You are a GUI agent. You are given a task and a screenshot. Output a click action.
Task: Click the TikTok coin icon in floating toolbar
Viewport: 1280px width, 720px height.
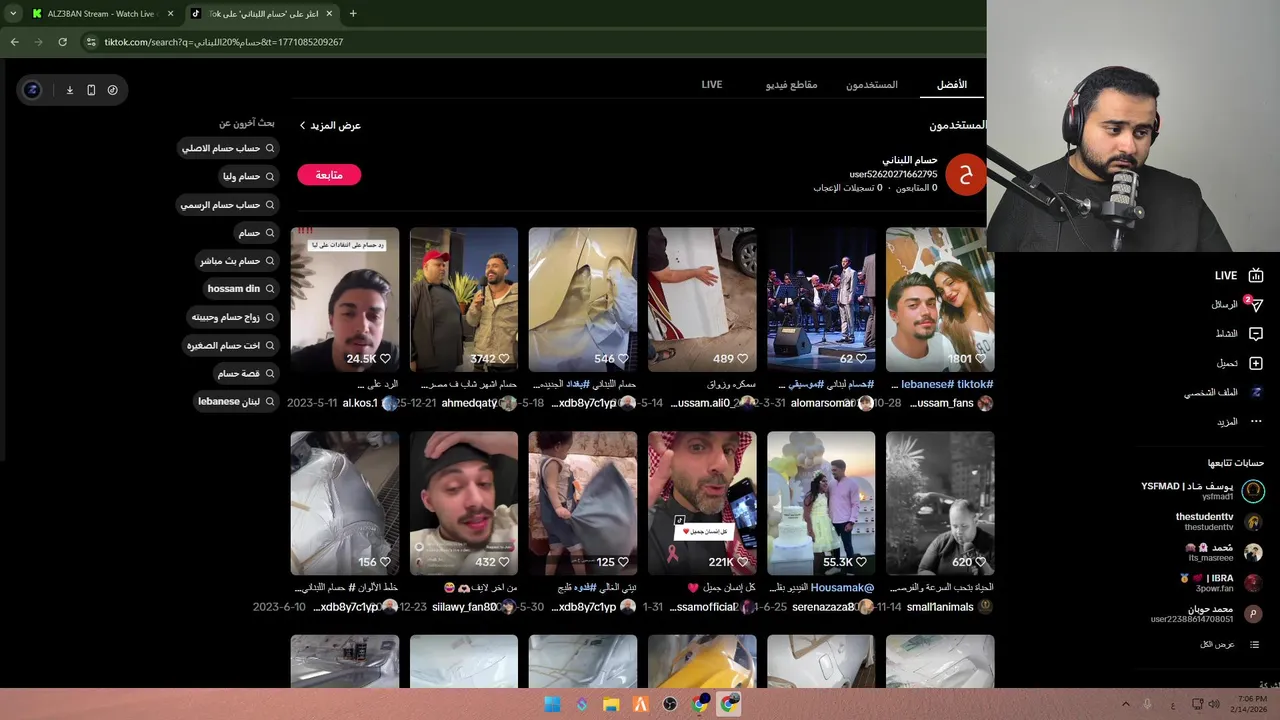click(x=112, y=90)
